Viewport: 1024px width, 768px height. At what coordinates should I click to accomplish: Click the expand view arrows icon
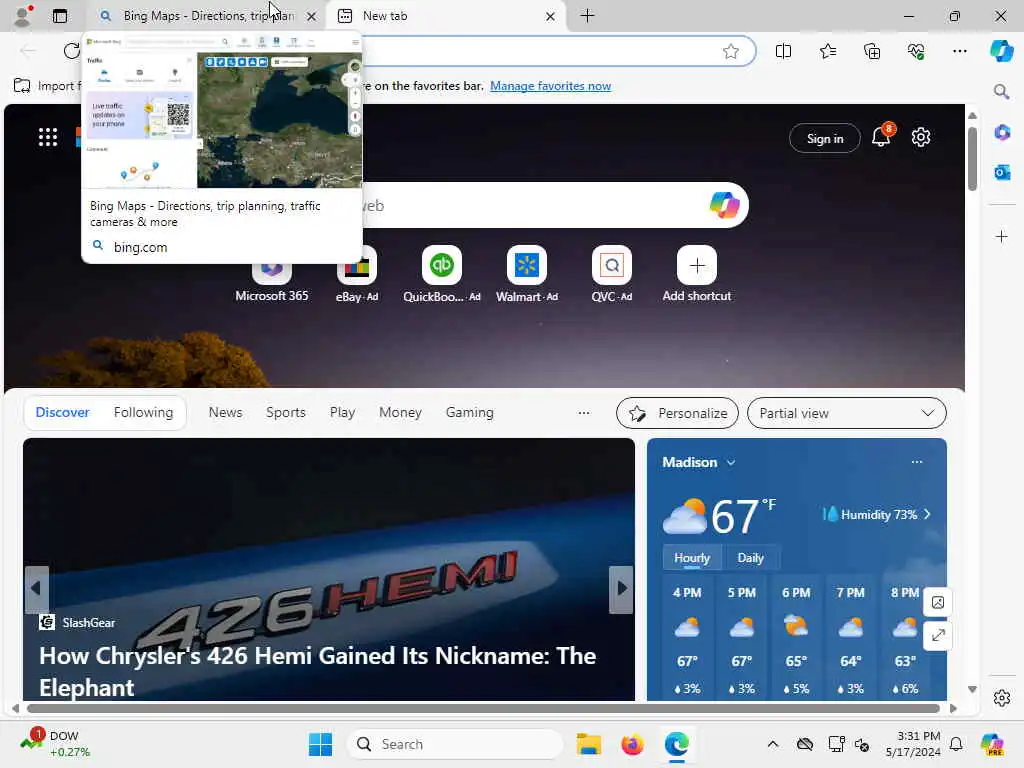pyautogui.click(x=937, y=635)
